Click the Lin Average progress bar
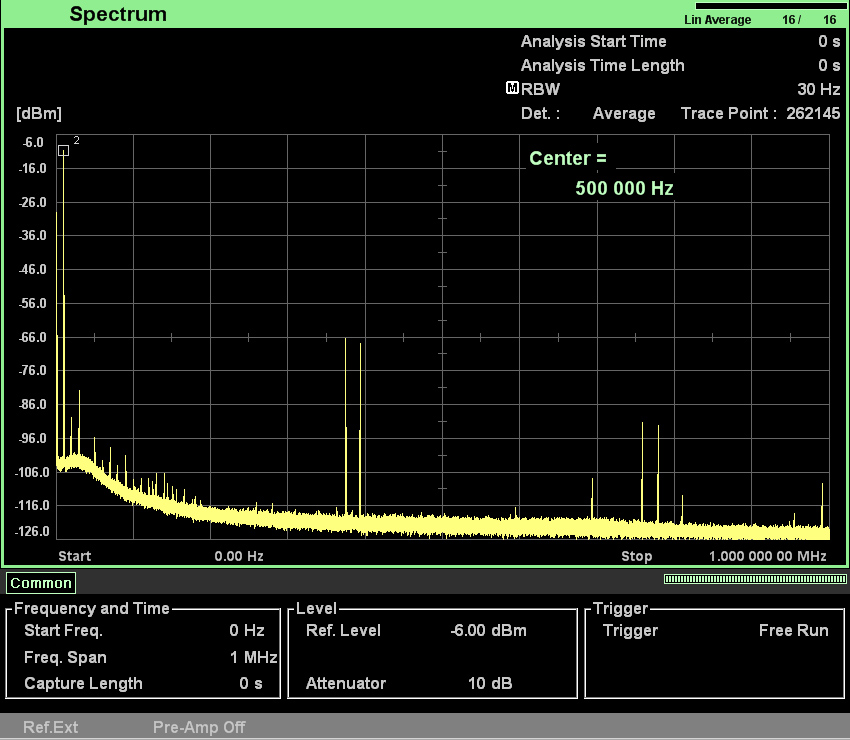This screenshot has width=850, height=740. pos(770,6)
